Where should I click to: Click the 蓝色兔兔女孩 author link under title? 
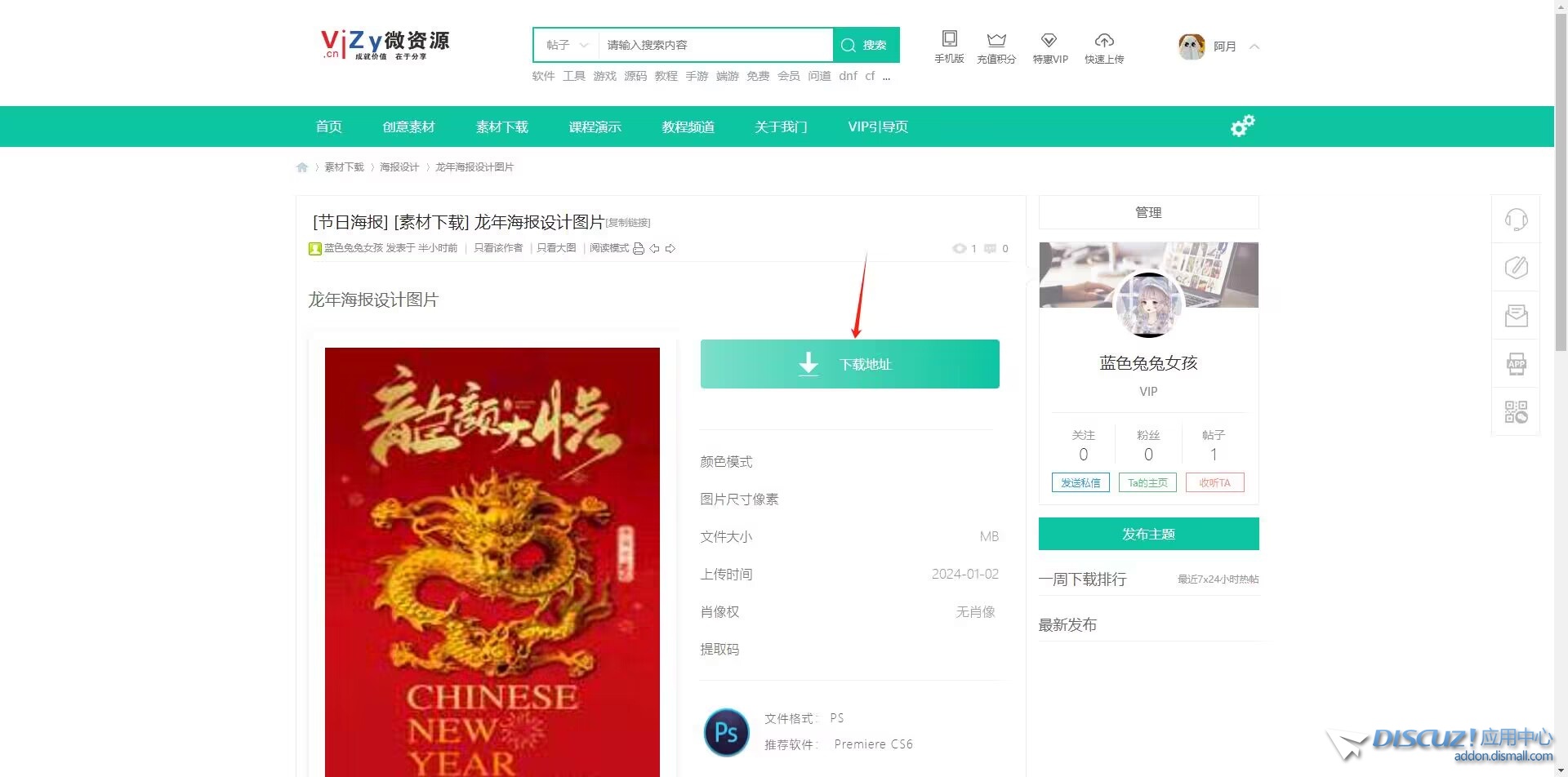pyautogui.click(x=354, y=248)
